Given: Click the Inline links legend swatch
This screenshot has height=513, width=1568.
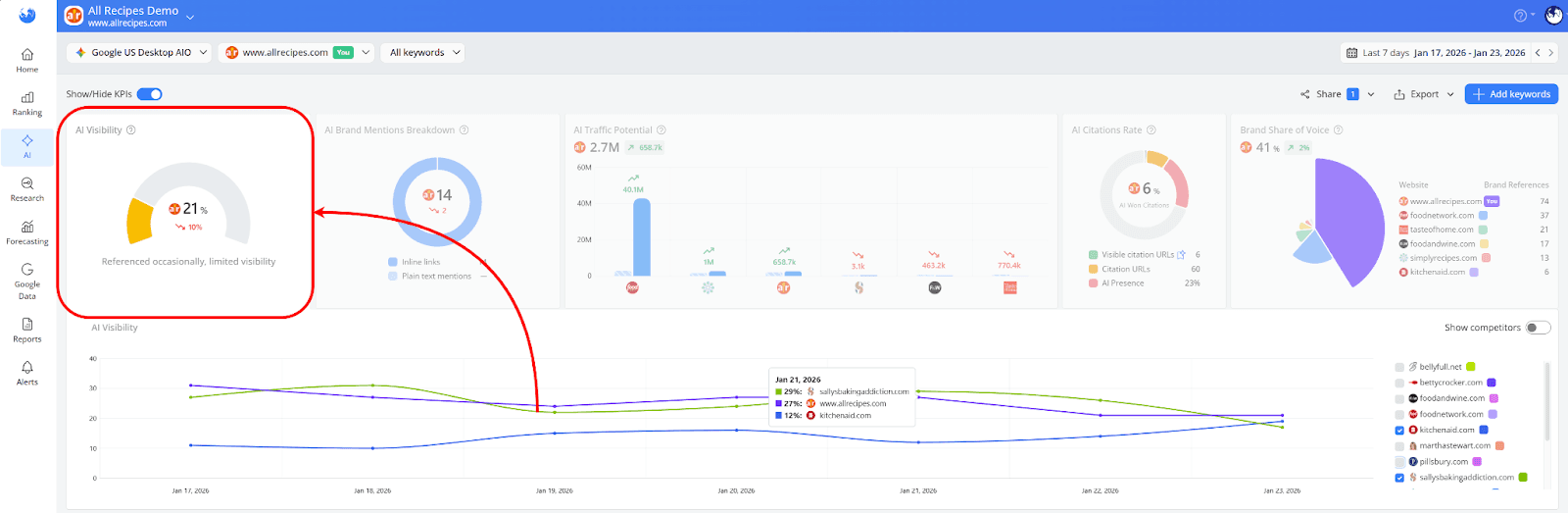Looking at the screenshot, I should [393, 262].
